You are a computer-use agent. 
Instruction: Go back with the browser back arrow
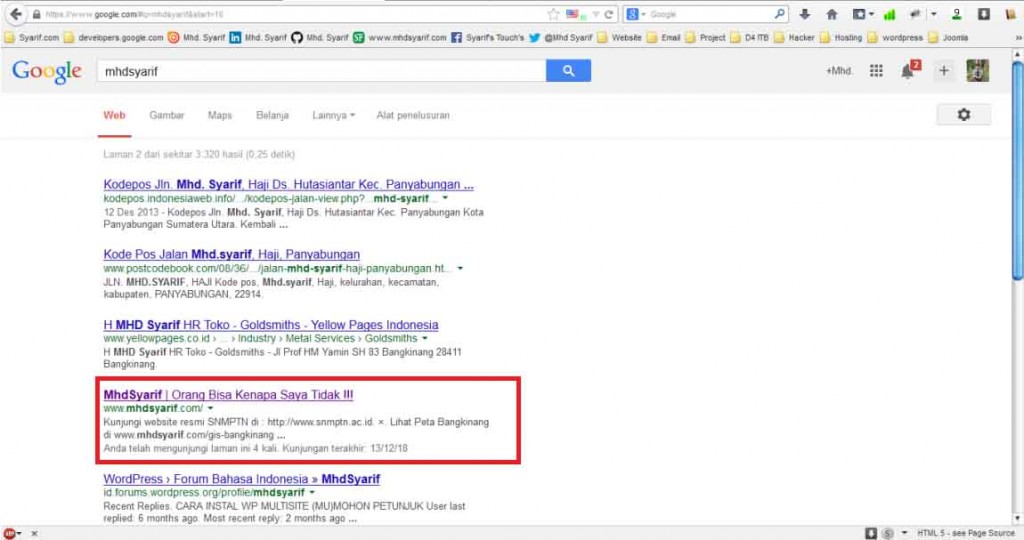point(16,14)
